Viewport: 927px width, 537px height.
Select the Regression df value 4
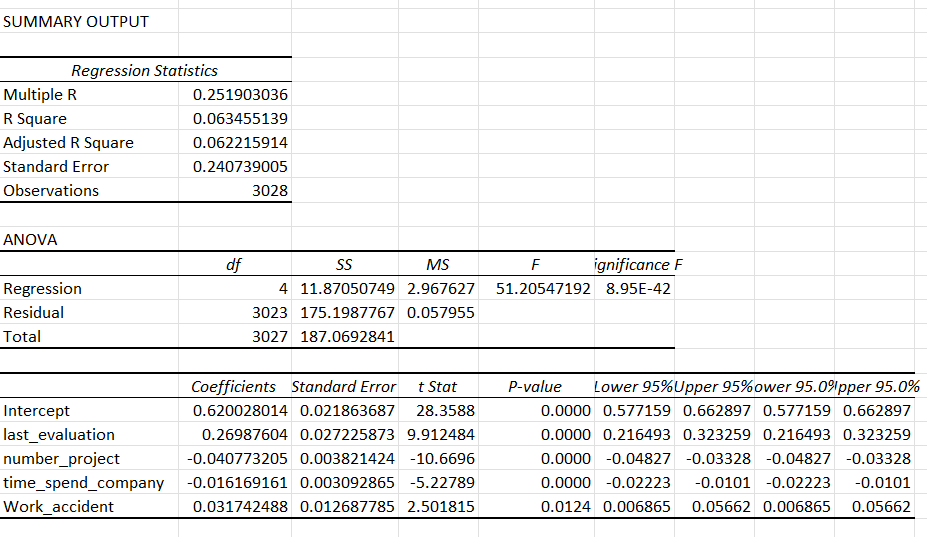pyautogui.click(x=283, y=289)
